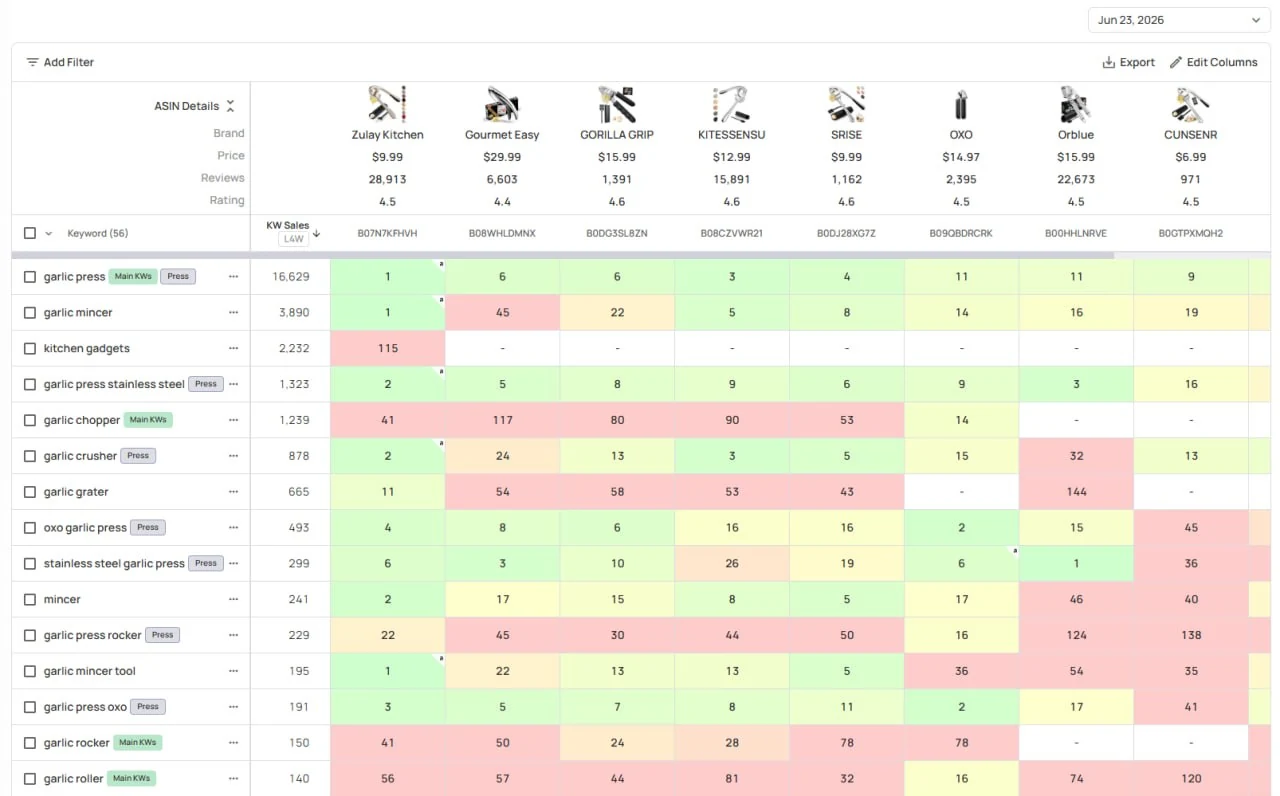
Task: Open more options for stainless steel garlic press
Action: 233,564
